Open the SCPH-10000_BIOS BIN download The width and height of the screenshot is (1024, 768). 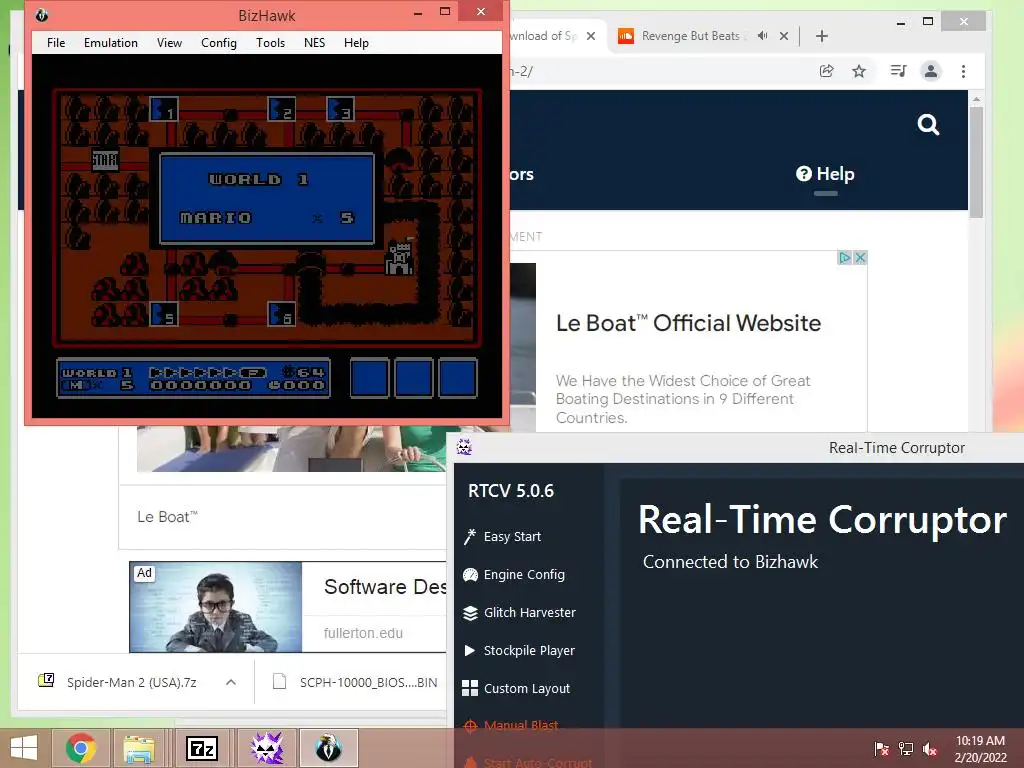point(355,682)
